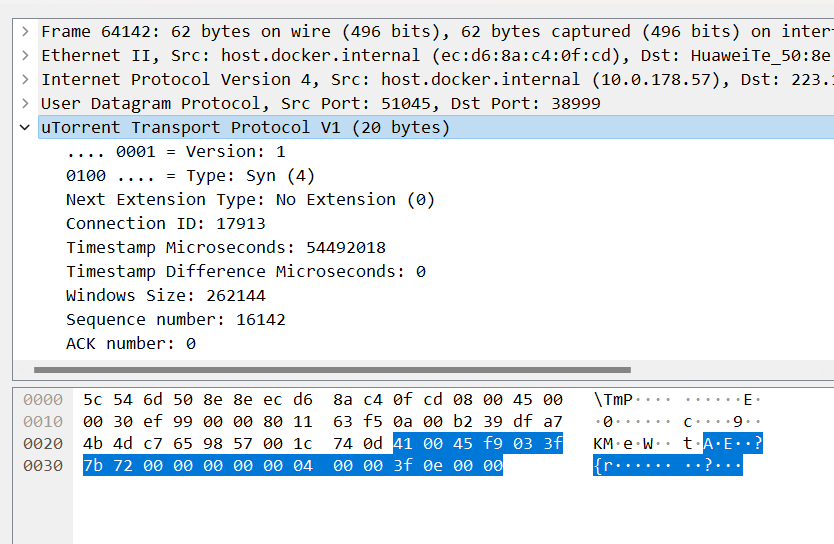The image size is (834, 544).
Task: Click ASCII text \TmP in bytes pane
Action: 613,399
